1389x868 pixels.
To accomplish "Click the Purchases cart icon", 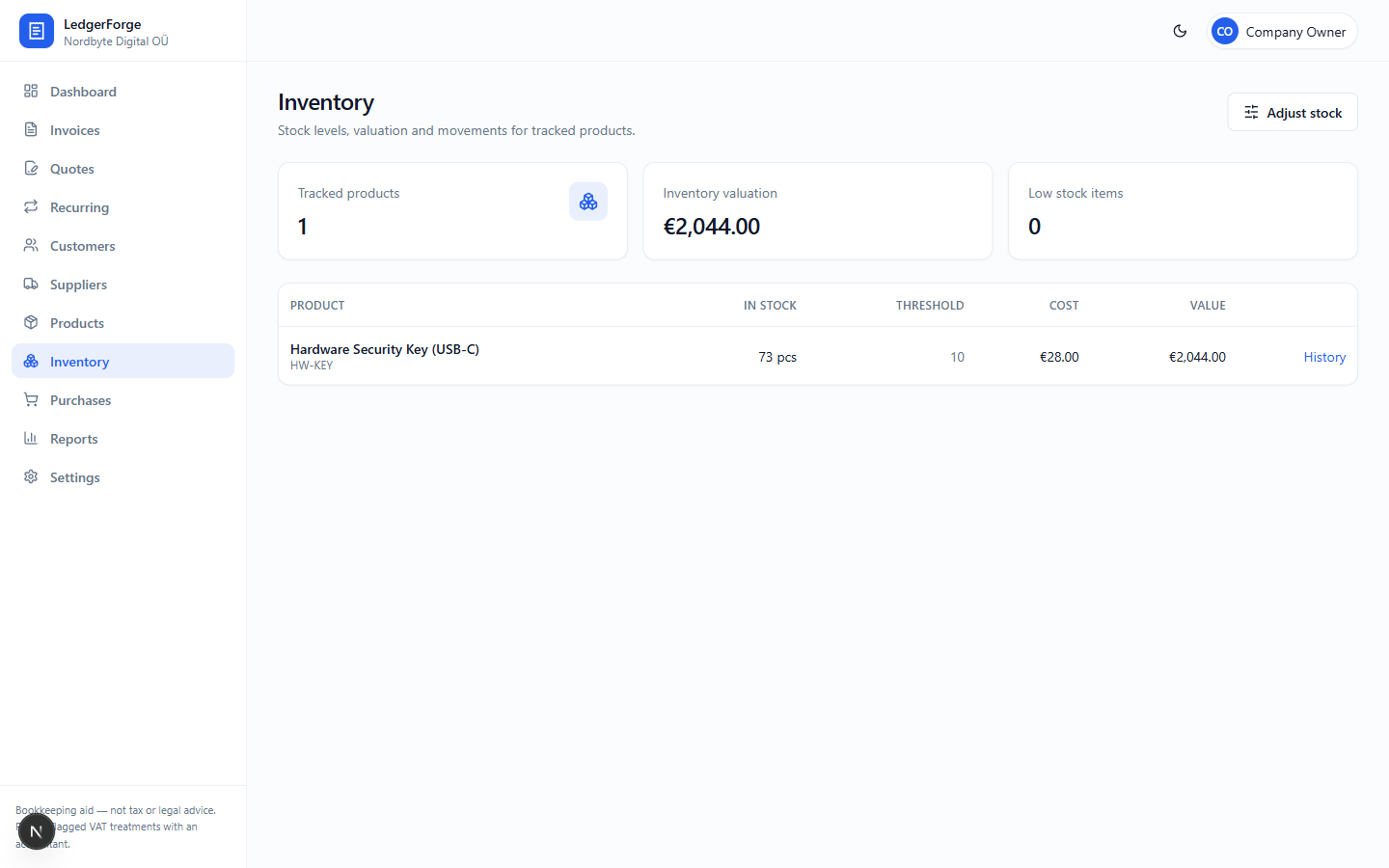I will coord(31,399).
